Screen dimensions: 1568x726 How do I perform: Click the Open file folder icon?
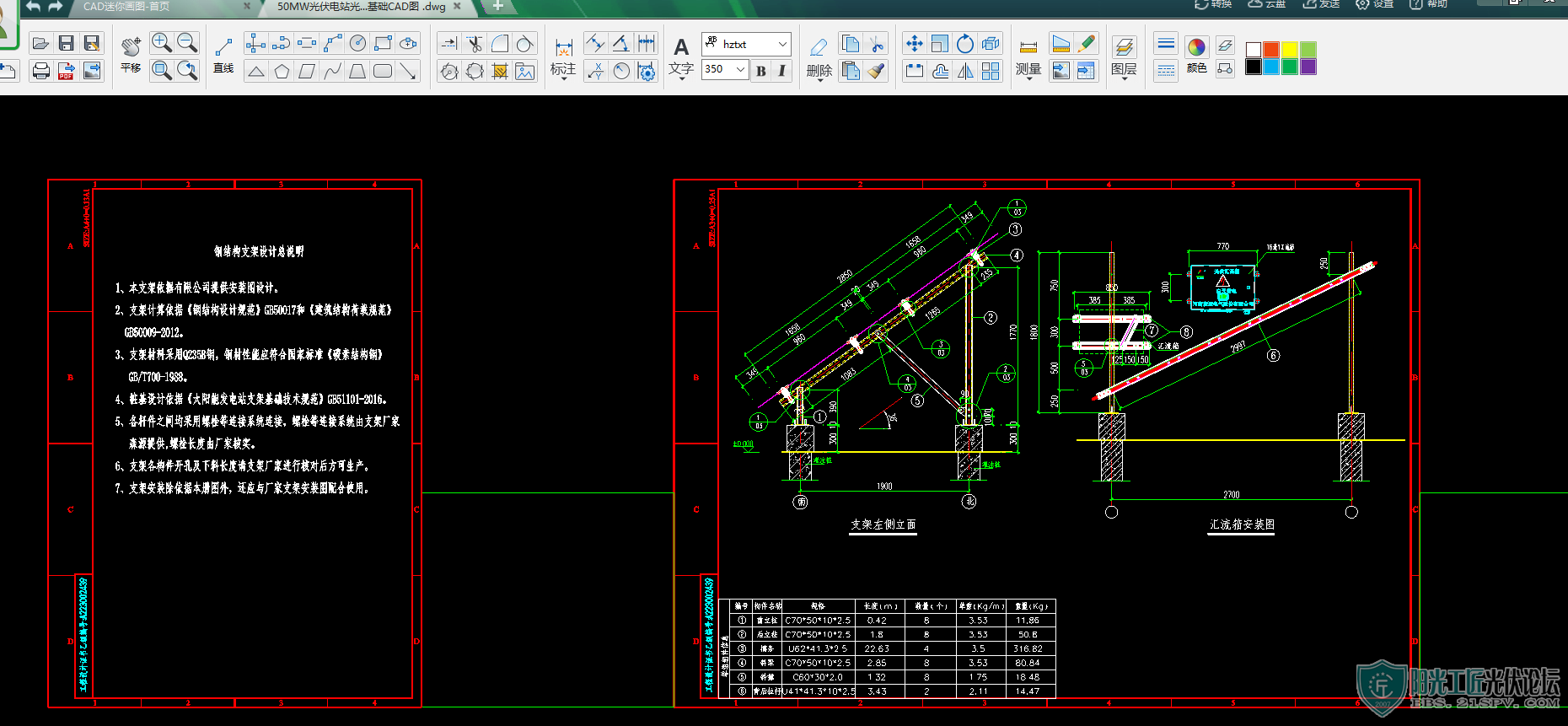40,43
